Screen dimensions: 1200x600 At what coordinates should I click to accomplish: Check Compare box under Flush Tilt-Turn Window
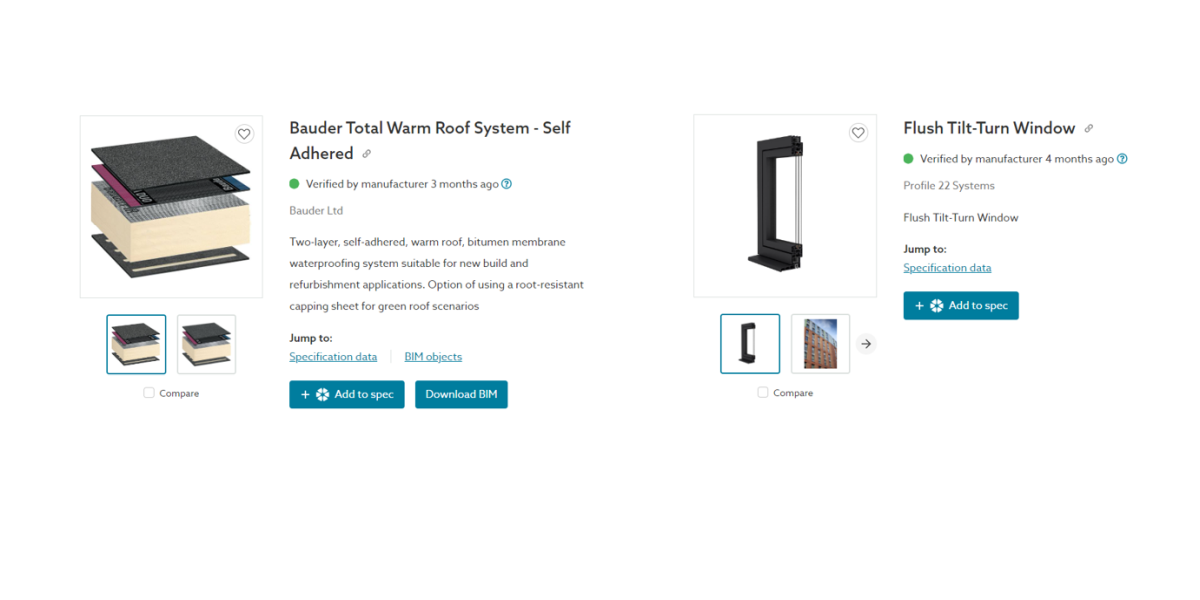click(x=763, y=393)
